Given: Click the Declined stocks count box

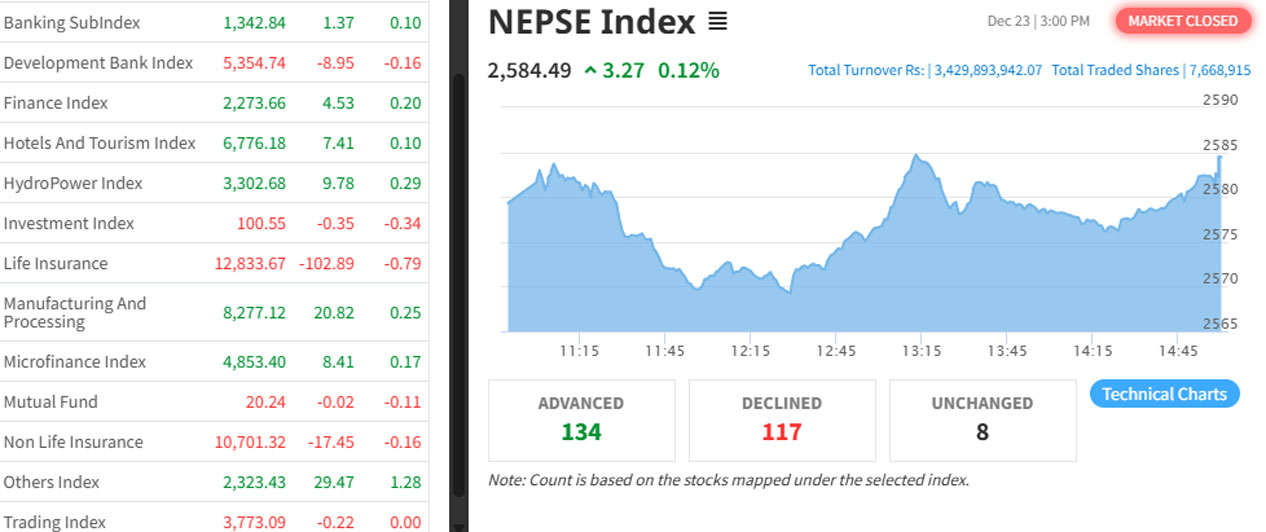Looking at the screenshot, I should (x=782, y=420).
